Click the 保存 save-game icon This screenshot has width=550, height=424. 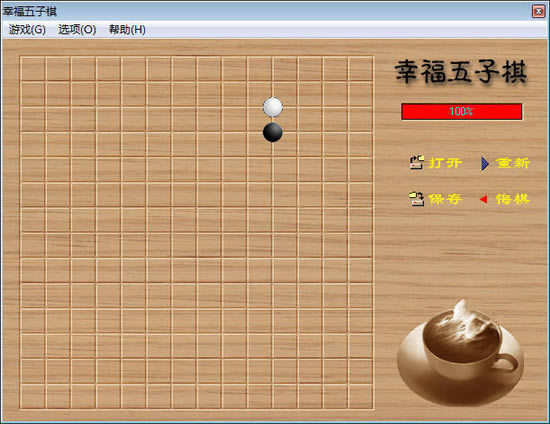[417, 199]
